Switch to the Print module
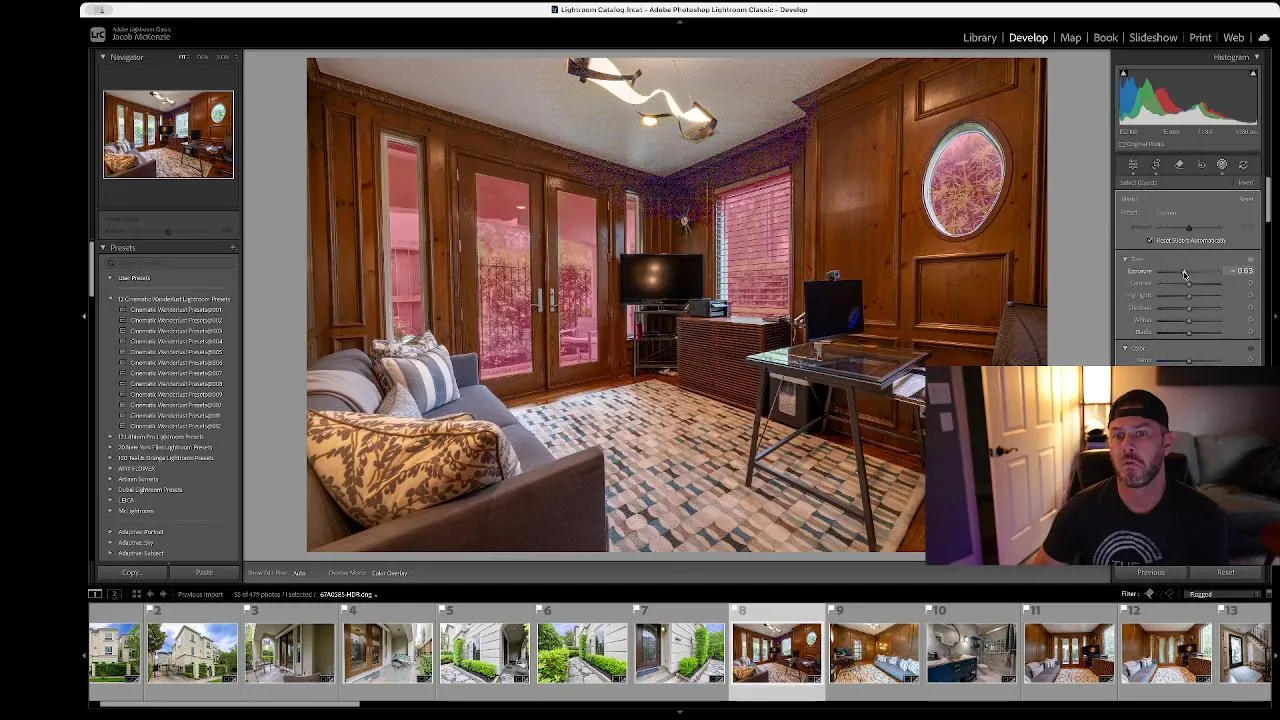Screen dimensions: 1280x720 [1200, 38]
